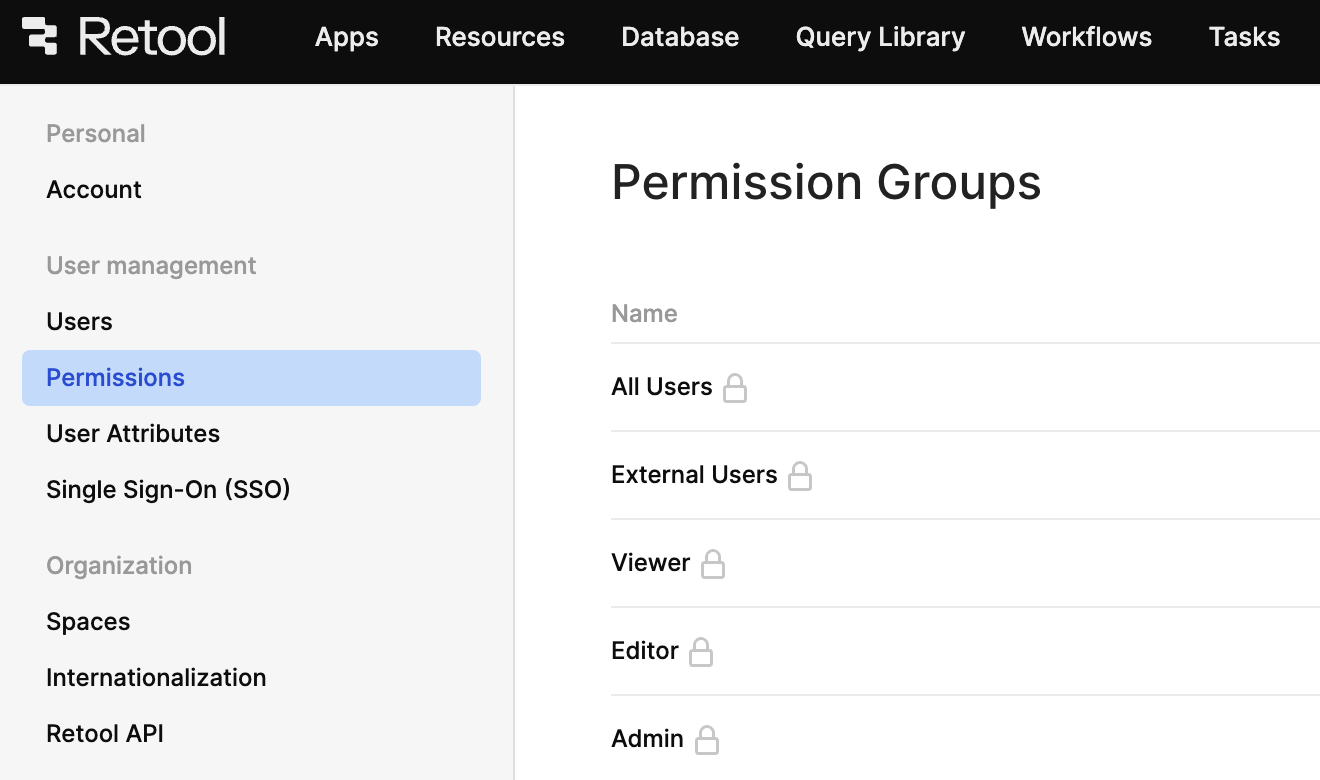Screen dimensions: 1320x780
Task: Click the lock icon beside All Users
Action: (x=735, y=388)
